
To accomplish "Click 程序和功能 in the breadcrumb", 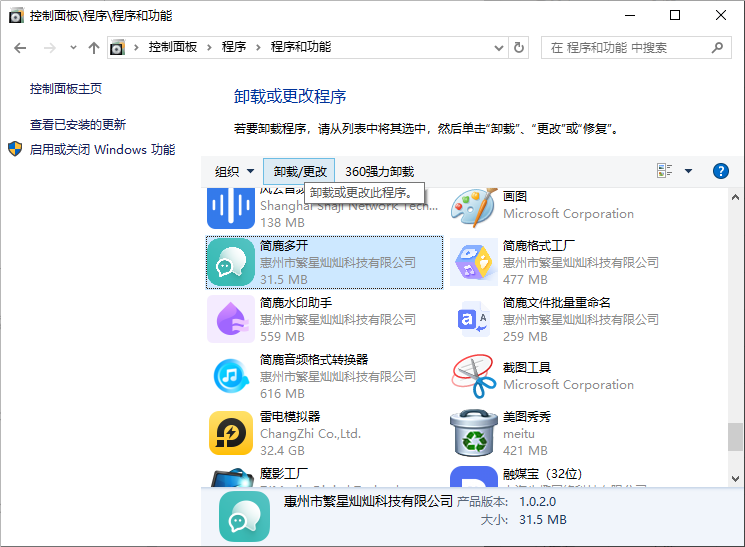I will (301, 47).
